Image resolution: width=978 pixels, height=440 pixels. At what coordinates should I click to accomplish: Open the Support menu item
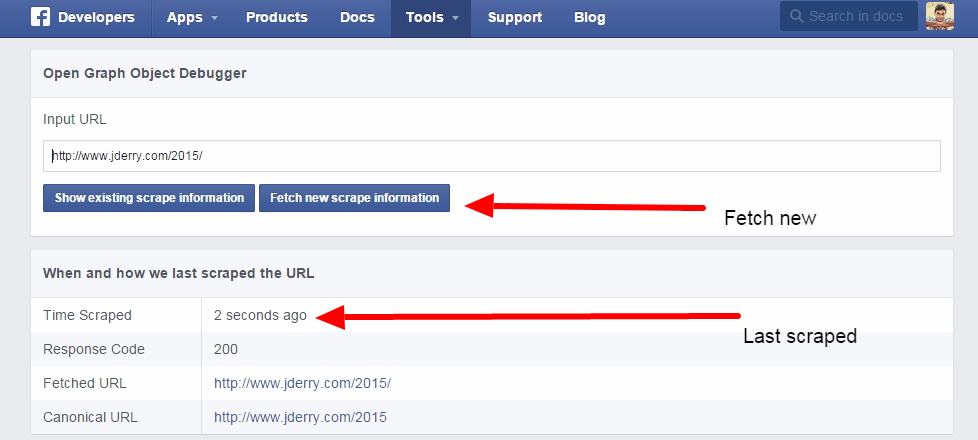(515, 17)
